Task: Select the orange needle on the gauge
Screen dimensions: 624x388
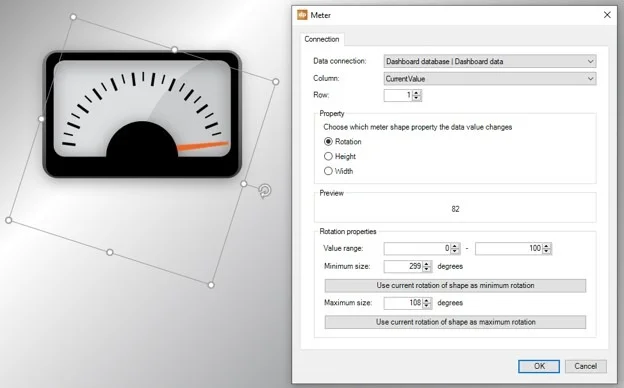Action: click(x=203, y=146)
